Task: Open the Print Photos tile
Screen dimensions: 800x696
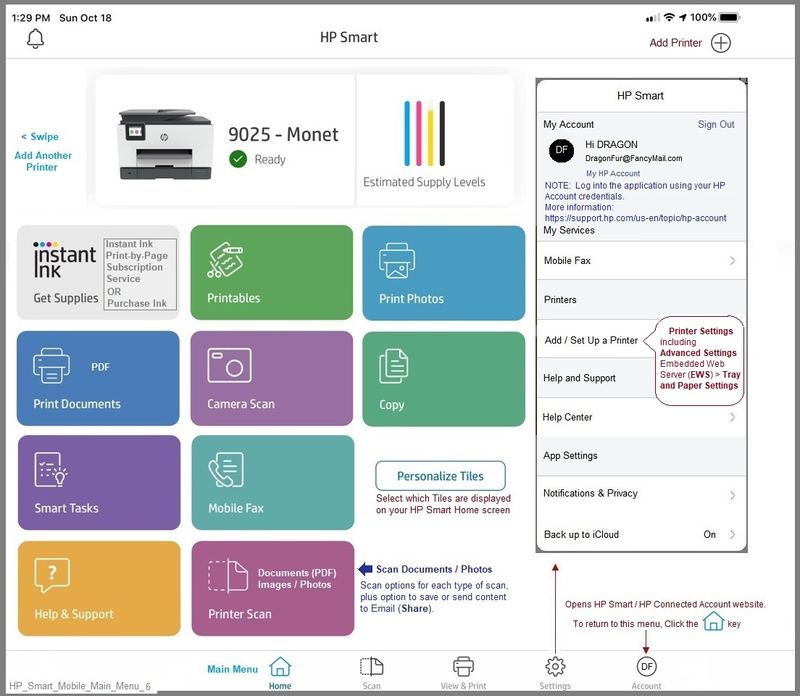Action: click(443, 273)
